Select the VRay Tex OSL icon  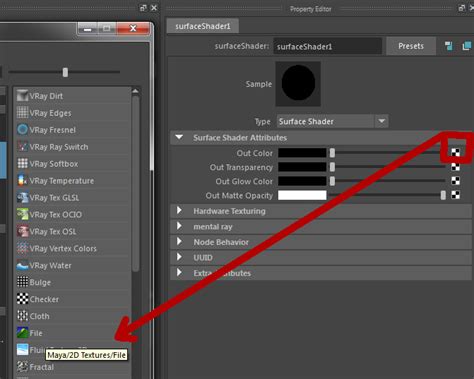(22, 231)
